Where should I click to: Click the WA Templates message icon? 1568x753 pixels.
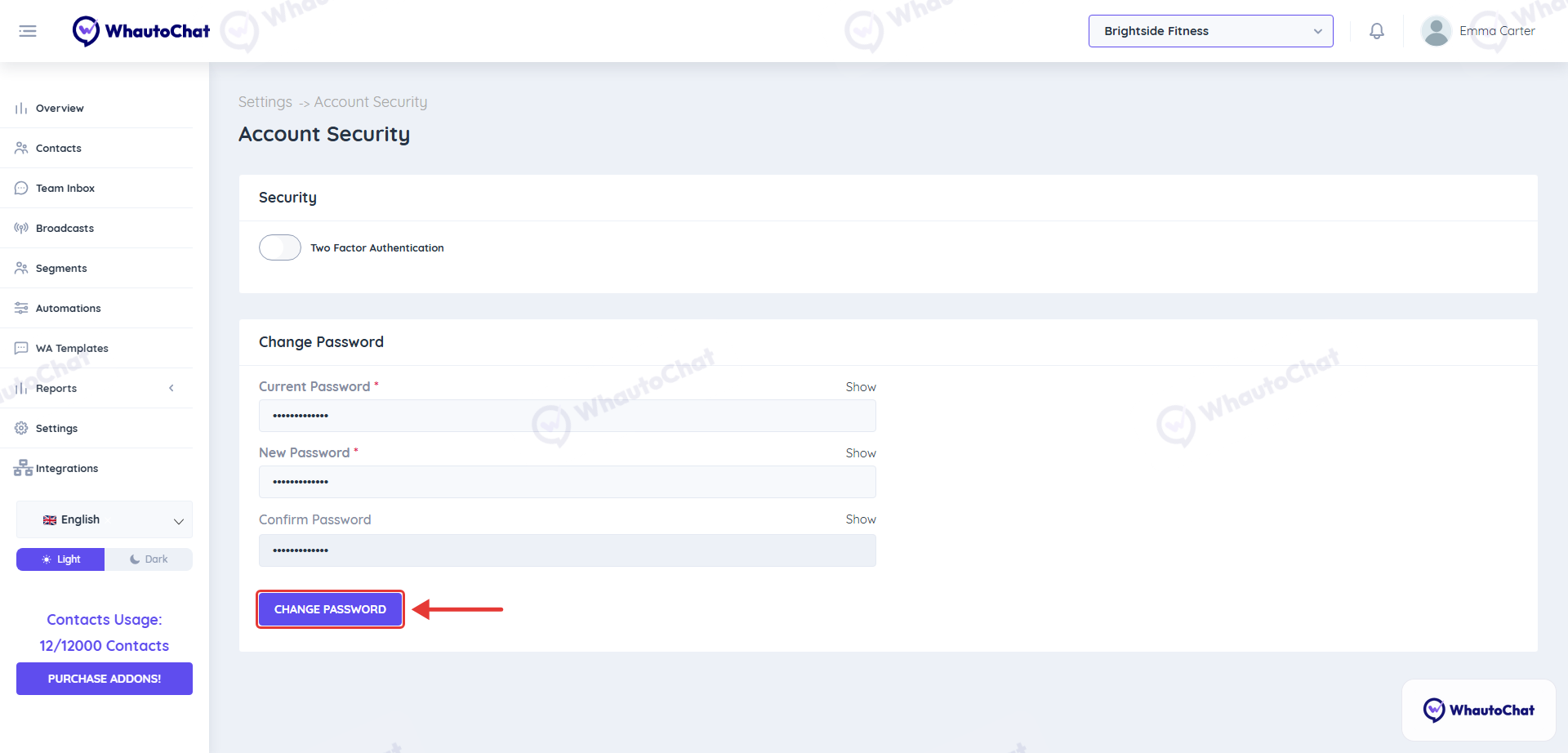tap(21, 348)
